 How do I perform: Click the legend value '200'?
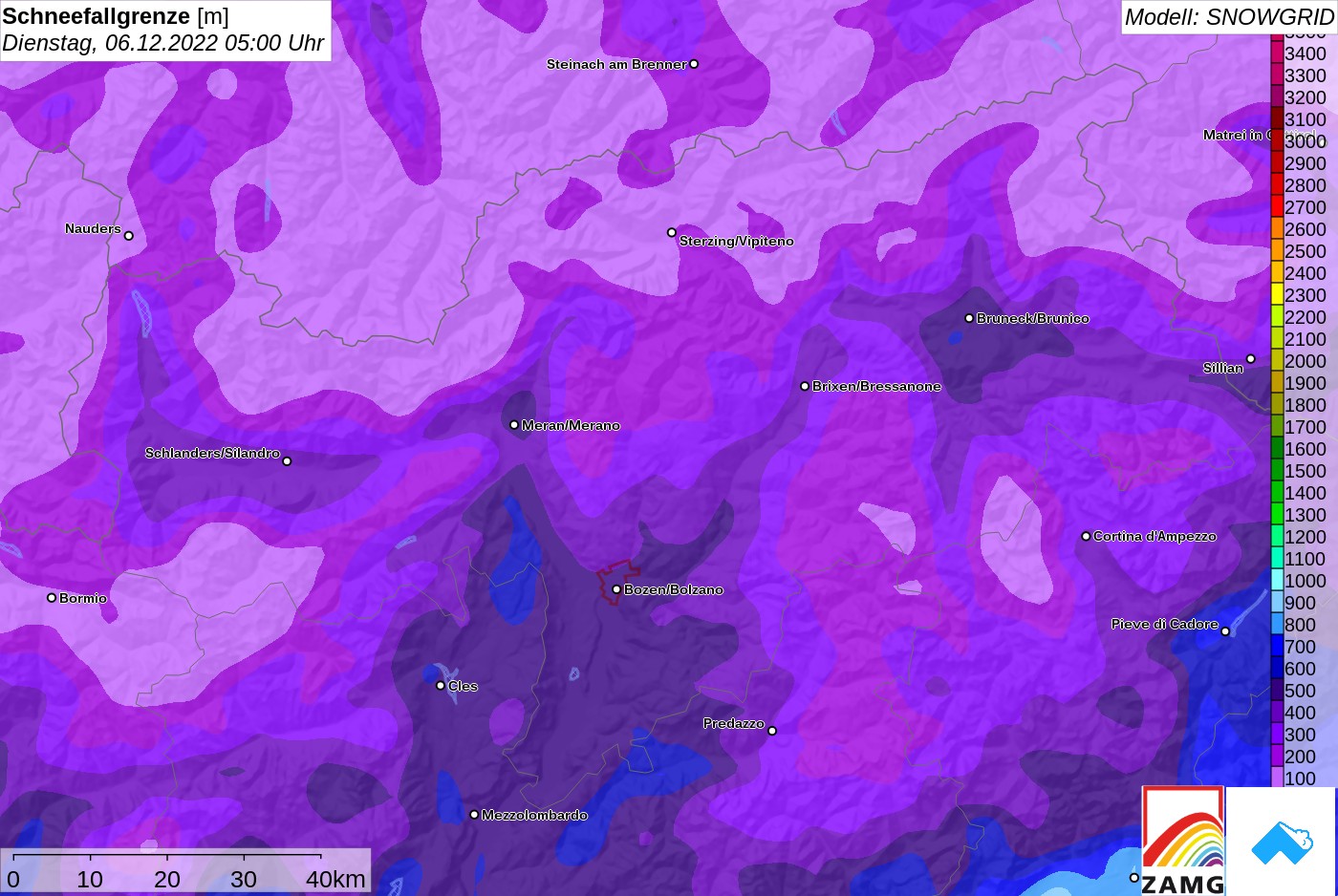click(1300, 757)
